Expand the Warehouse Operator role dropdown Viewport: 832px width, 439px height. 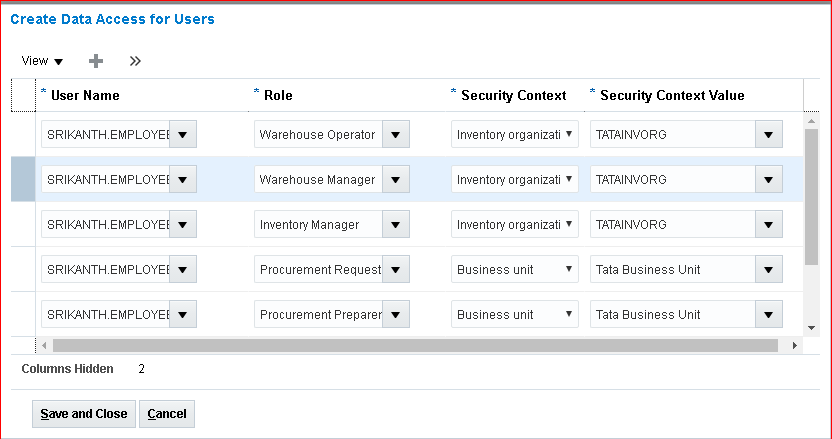(396, 134)
